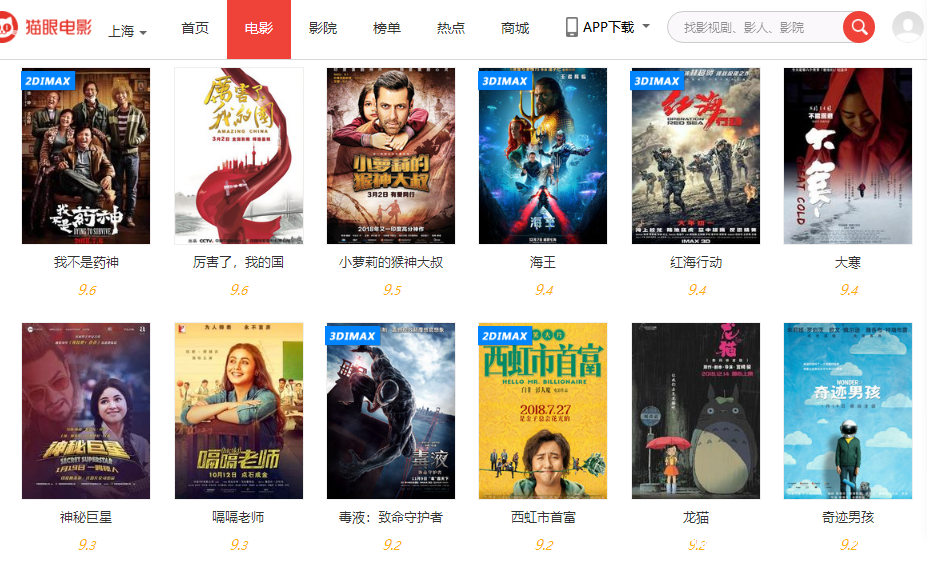Expand the 上海 city dropdown
This screenshot has width=927, height=564.
point(127,31)
